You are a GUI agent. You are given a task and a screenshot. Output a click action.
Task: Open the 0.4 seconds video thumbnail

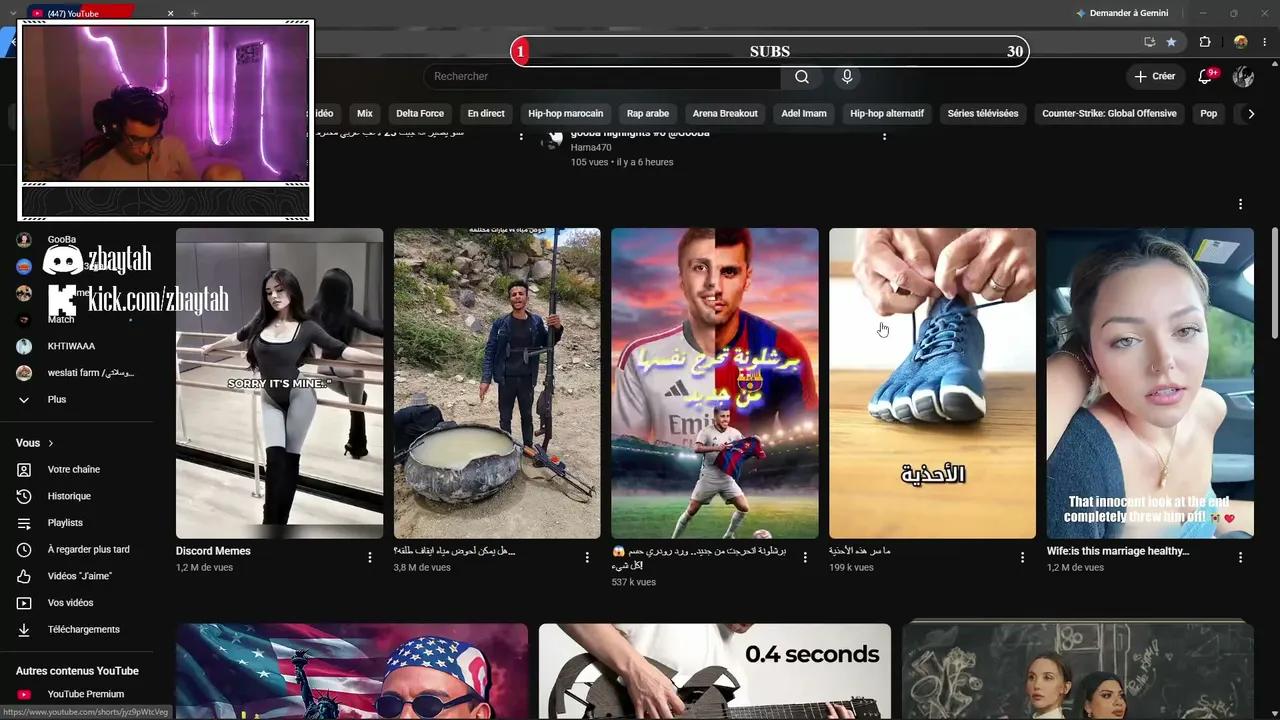pos(715,671)
